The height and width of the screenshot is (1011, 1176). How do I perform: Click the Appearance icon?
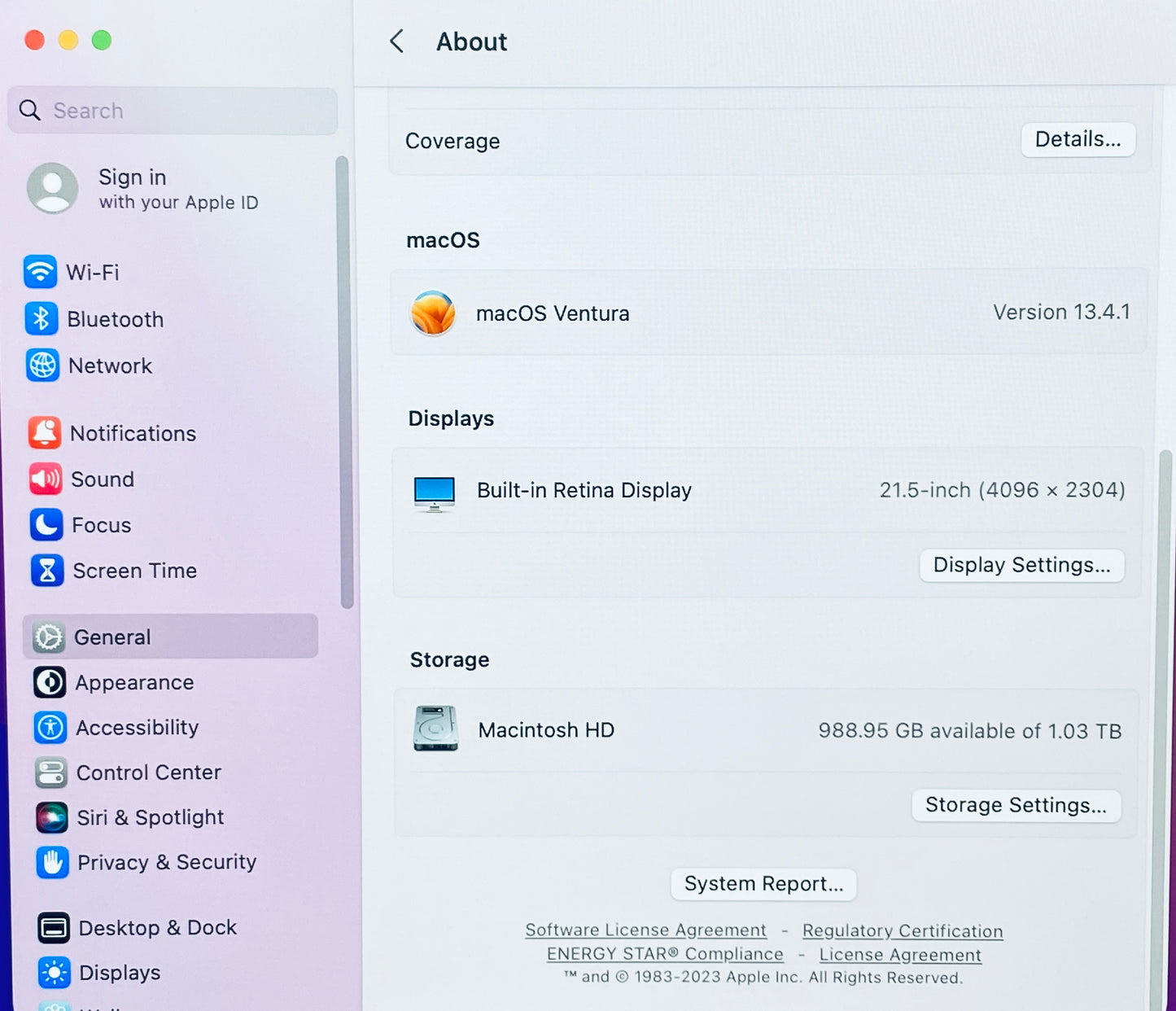tap(50, 682)
